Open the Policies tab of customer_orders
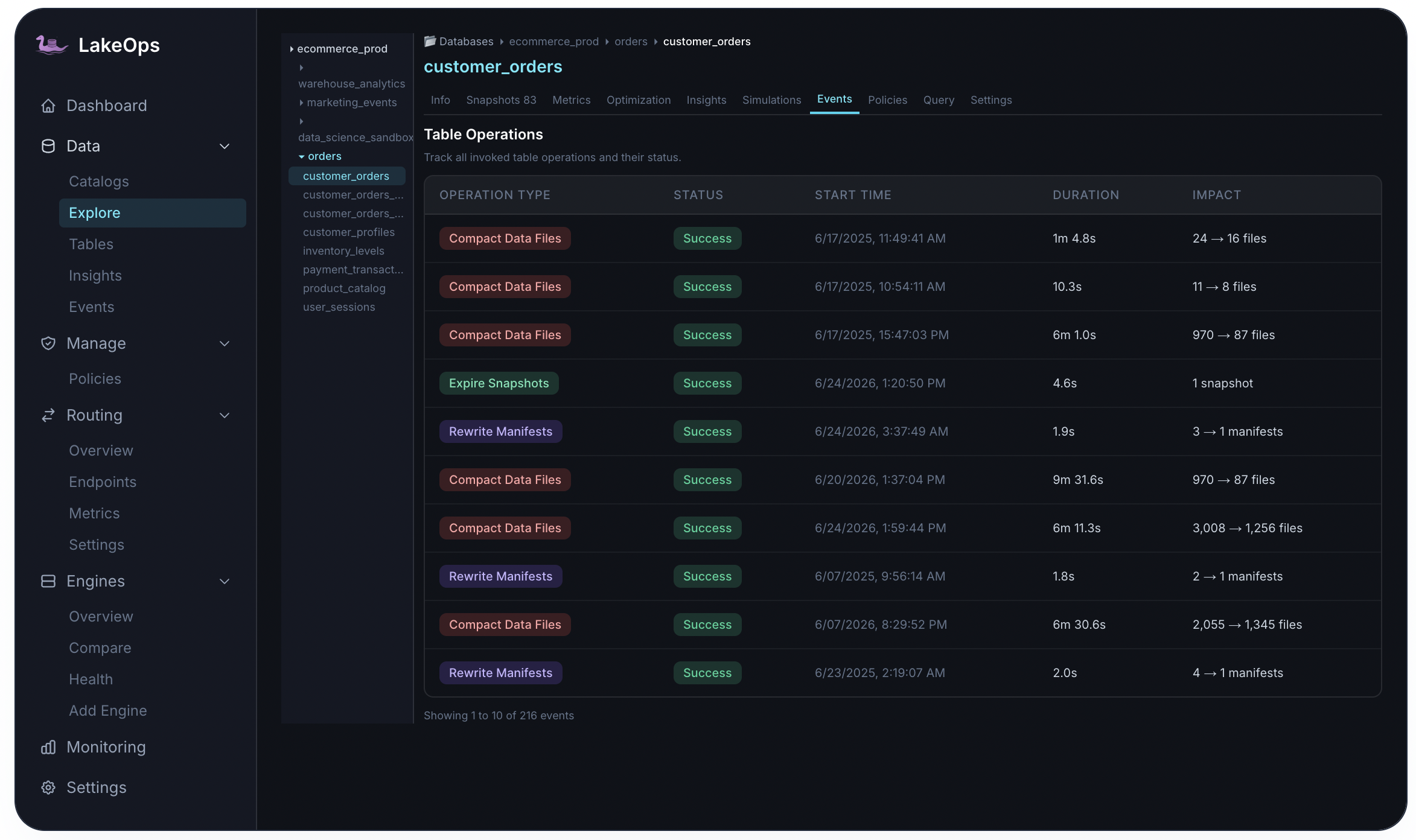This screenshot has width=1416, height=840. [x=887, y=100]
